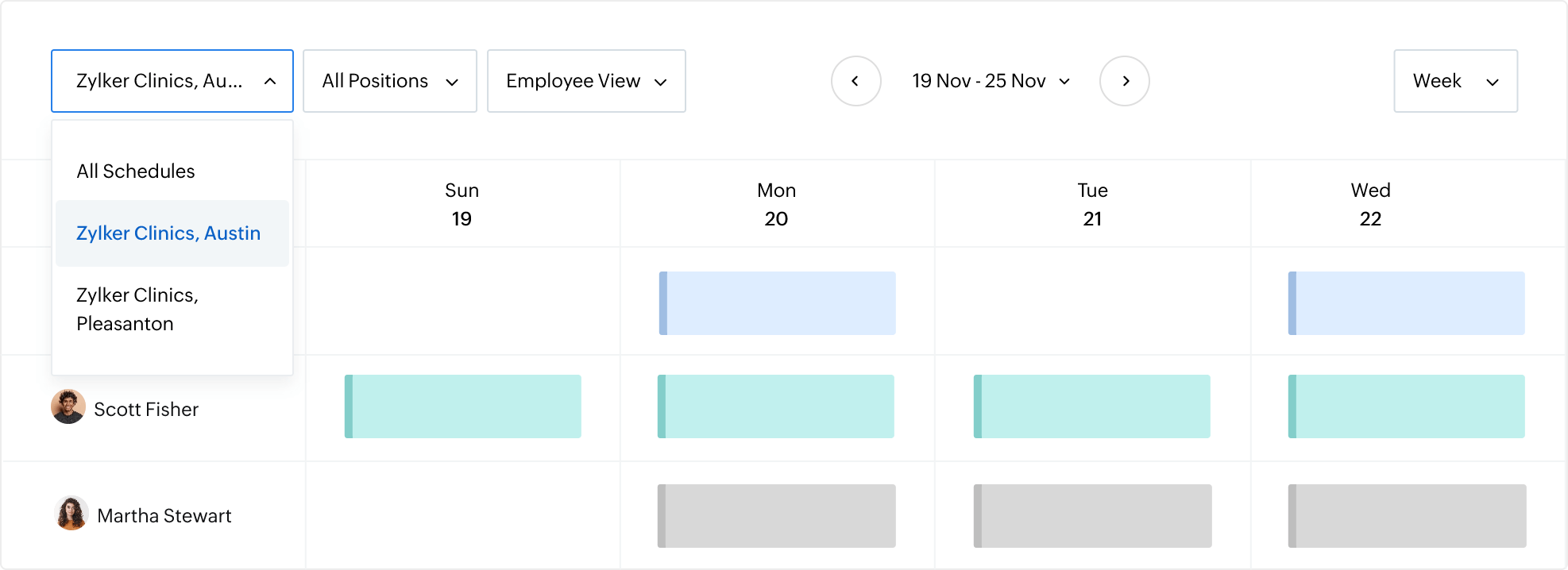This screenshot has height=570, width=1568.
Task: Click the next week arrow
Action: [x=1125, y=80]
